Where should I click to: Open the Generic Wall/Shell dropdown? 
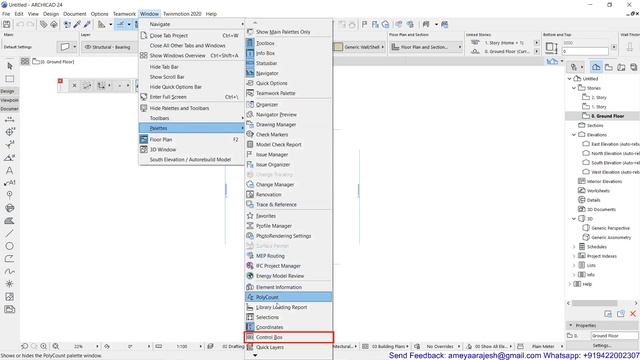[x=359, y=47]
